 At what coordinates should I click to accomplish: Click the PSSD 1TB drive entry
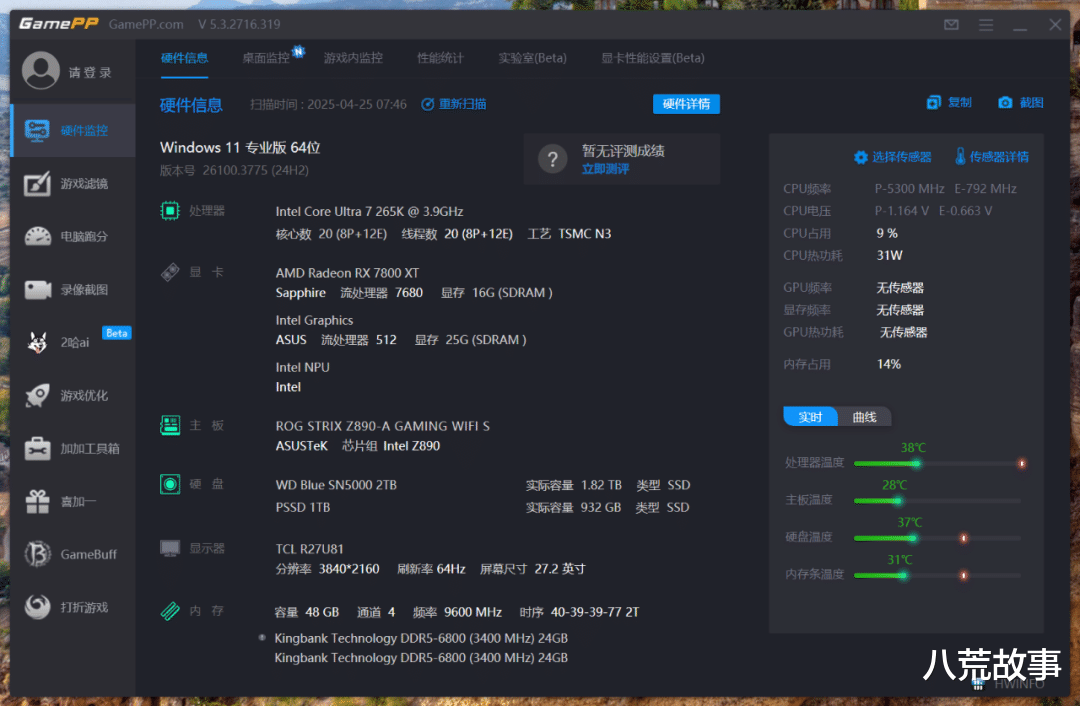[x=303, y=507]
